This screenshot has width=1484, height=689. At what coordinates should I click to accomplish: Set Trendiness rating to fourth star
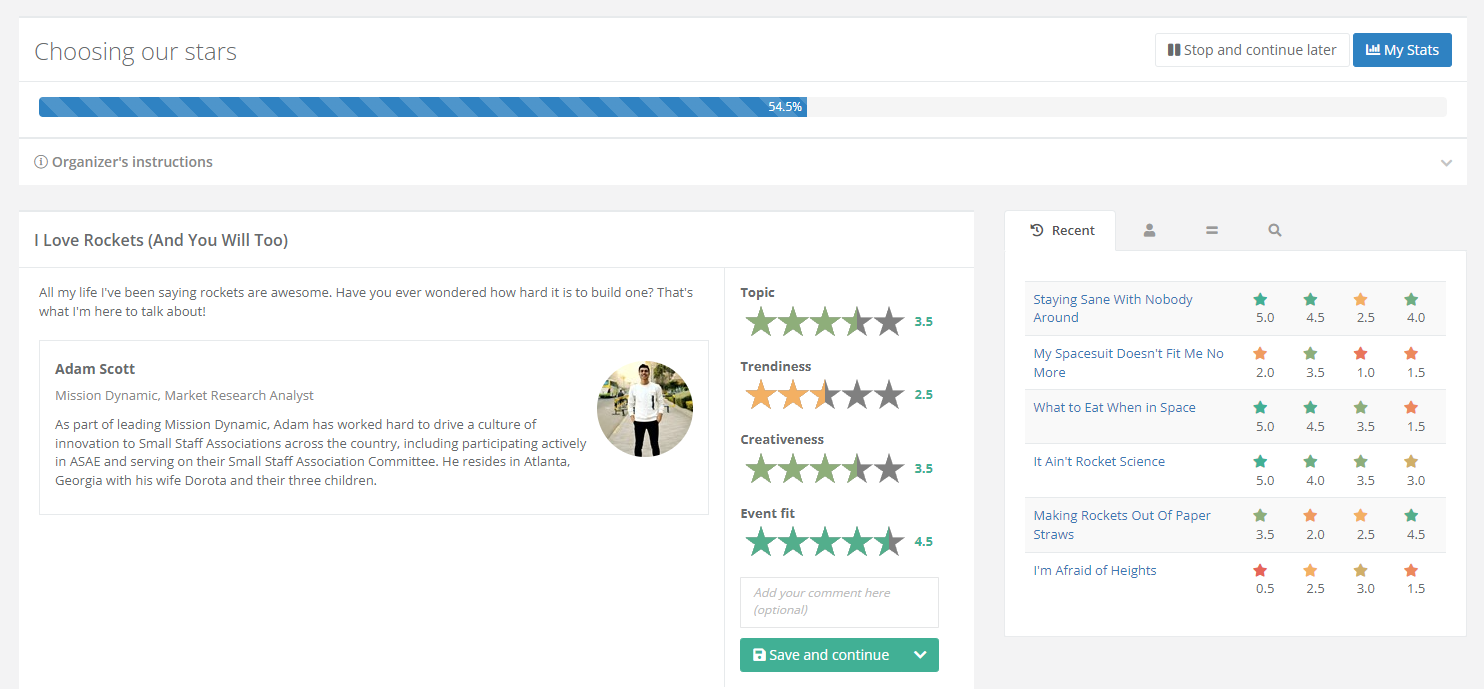click(856, 395)
